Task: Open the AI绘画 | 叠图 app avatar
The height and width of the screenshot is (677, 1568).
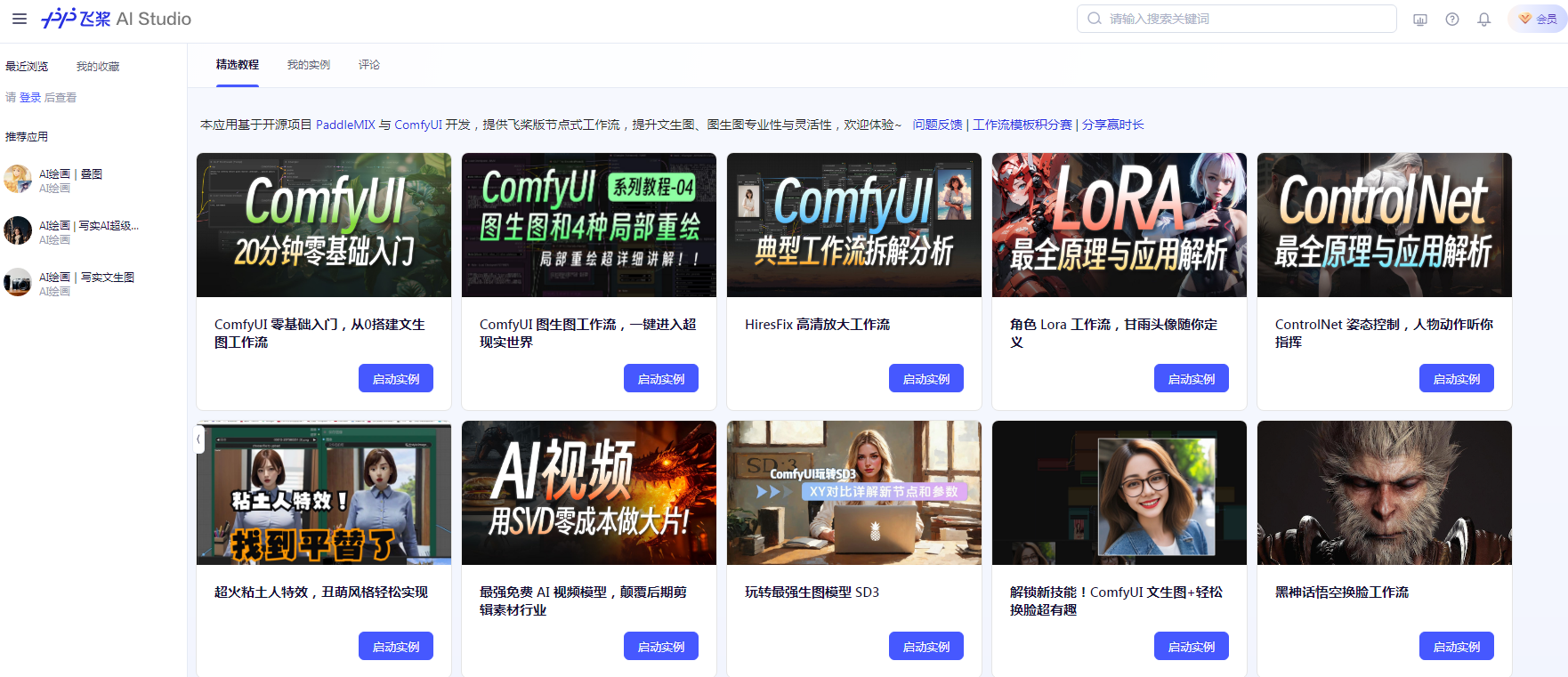Action: click(18, 180)
